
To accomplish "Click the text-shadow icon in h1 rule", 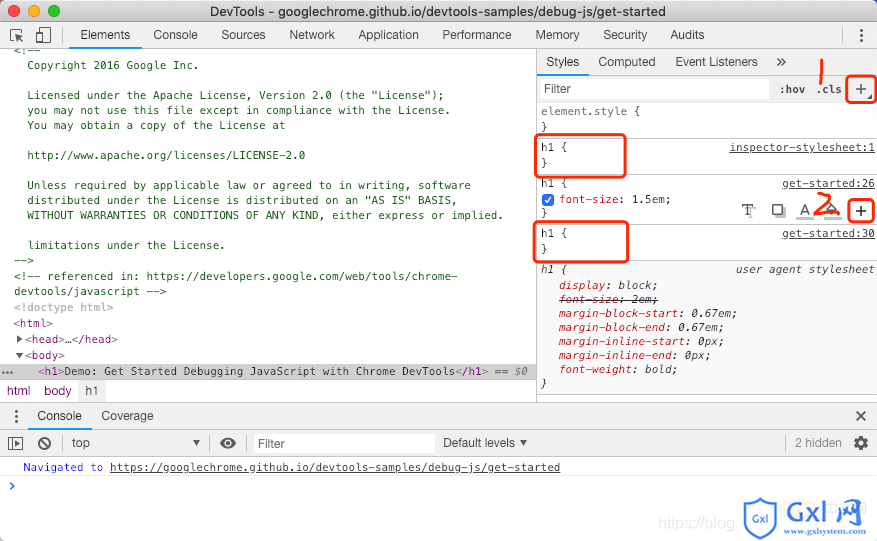I will point(748,210).
